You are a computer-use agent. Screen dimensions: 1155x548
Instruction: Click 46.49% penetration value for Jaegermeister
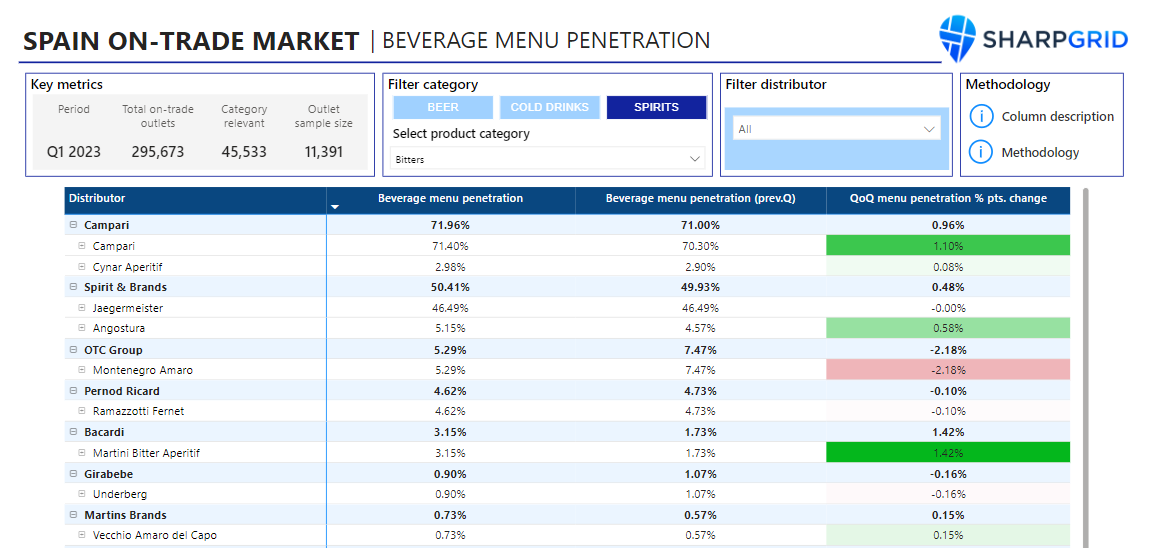pyautogui.click(x=451, y=308)
